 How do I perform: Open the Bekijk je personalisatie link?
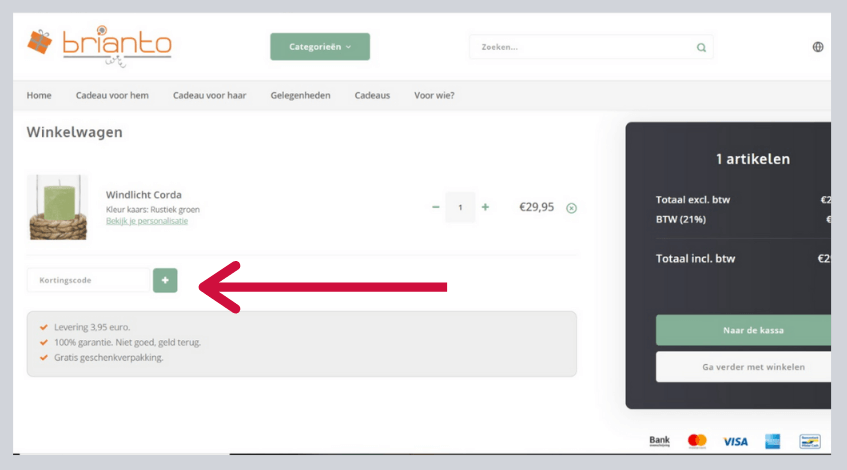tap(146, 221)
